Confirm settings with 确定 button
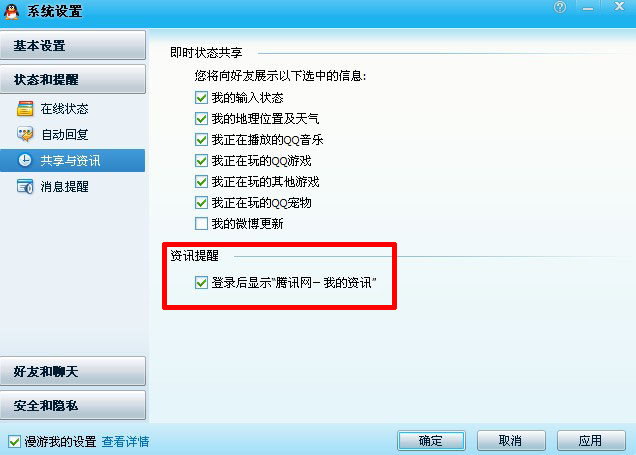This screenshot has width=636, height=455. click(x=431, y=440)
